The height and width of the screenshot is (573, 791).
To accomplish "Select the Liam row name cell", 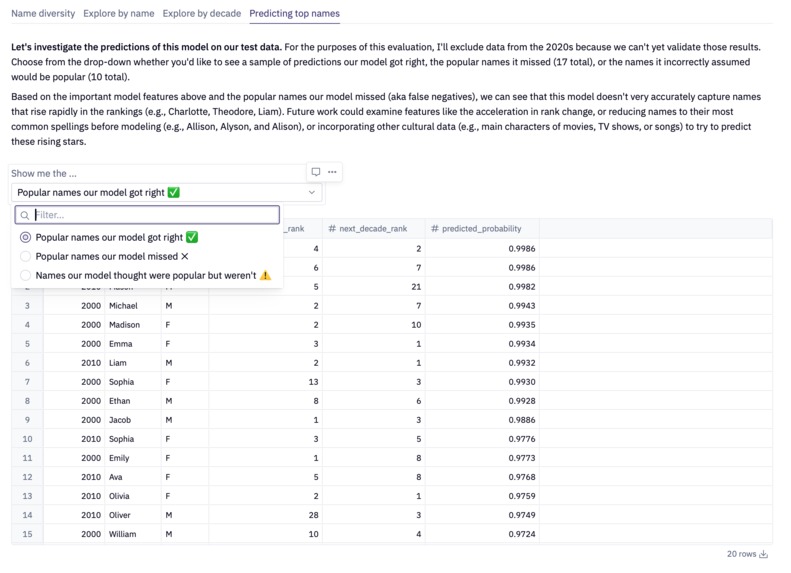I will [x=133, y=363].
